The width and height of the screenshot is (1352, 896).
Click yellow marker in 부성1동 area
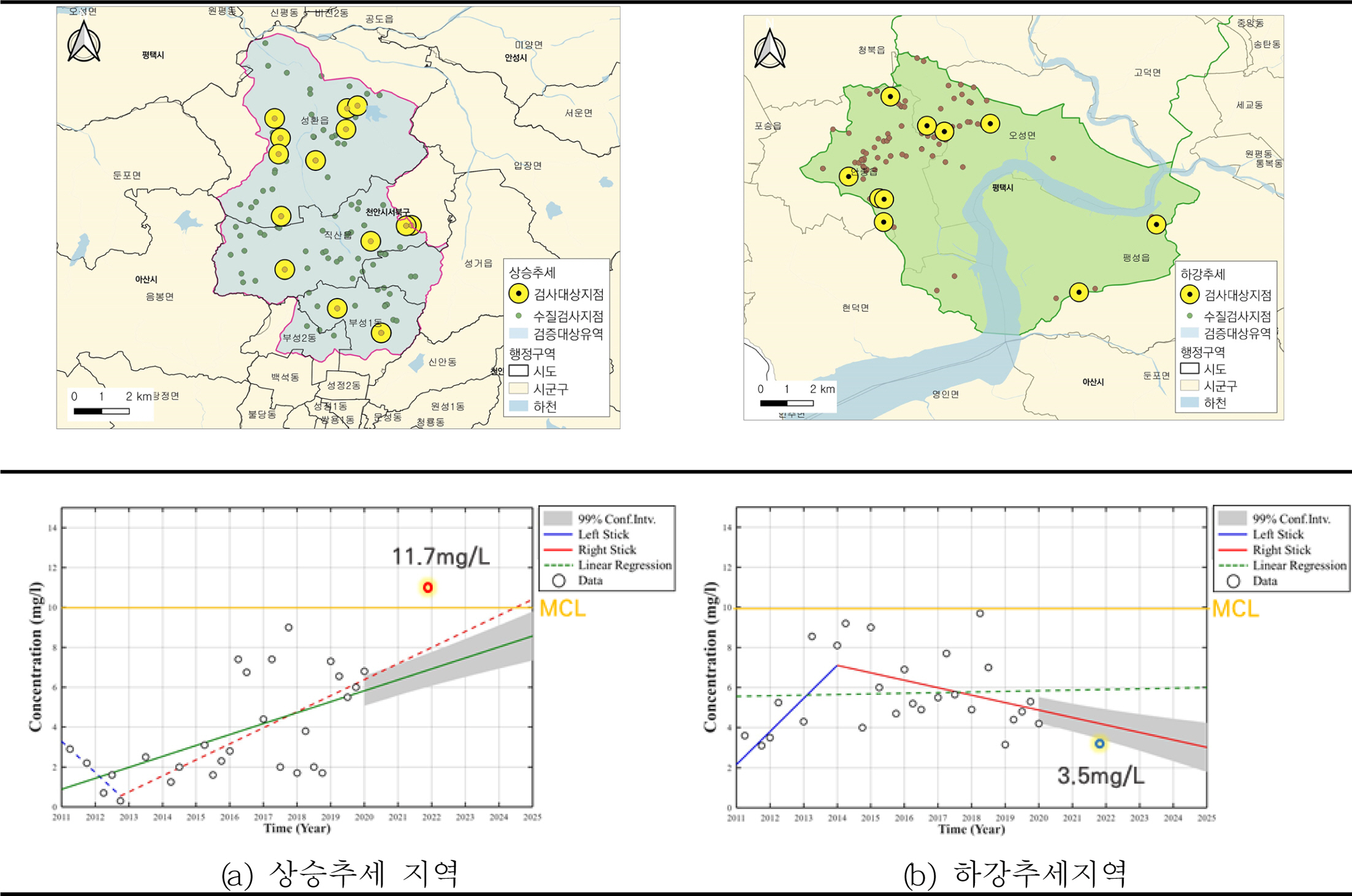coord(381,333)
